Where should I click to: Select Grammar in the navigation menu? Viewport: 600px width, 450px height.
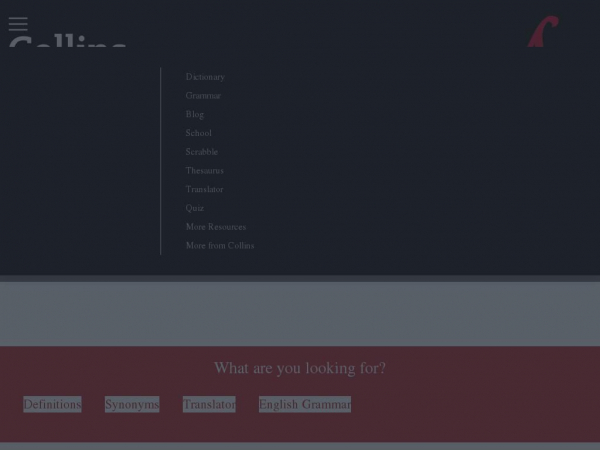pos(203,96)
